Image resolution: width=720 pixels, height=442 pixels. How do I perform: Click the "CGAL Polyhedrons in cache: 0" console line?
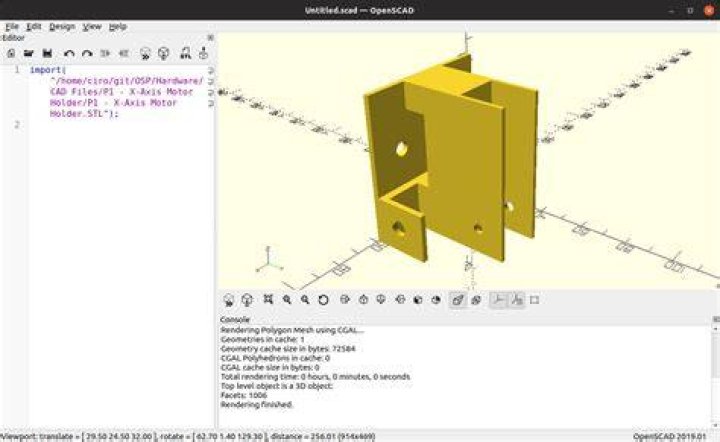pos(275,358)
